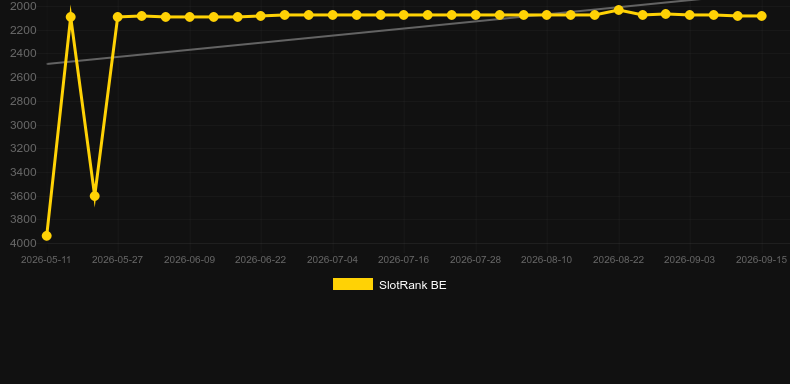Select the raised data point above 2026-08-22
This screenshot has width=790, height=384.
(x=619, y=10)
